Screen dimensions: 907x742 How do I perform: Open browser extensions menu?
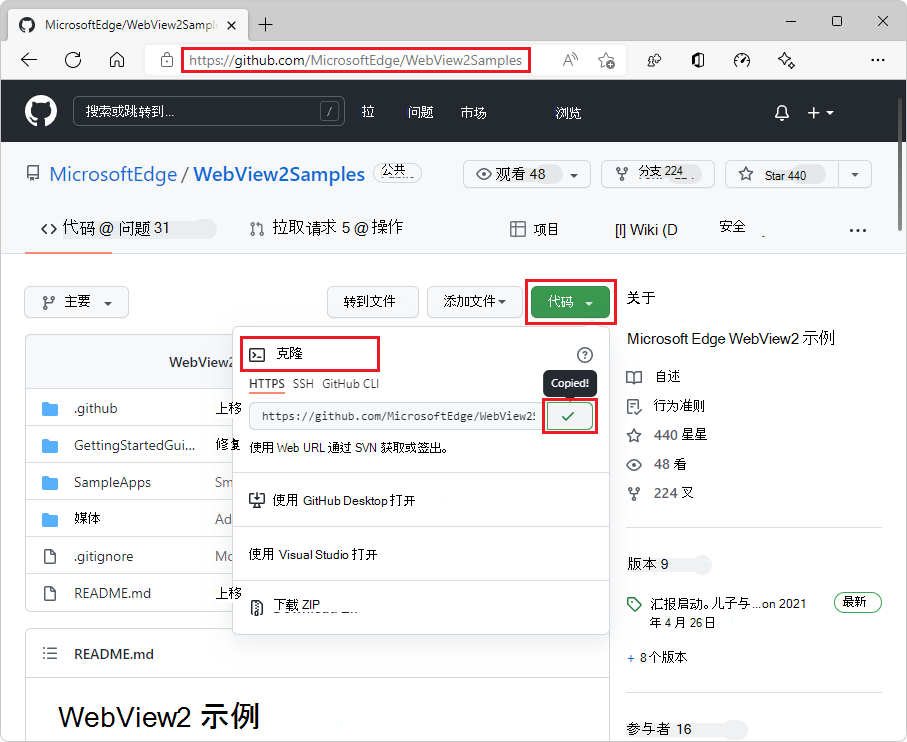click(654, 60)
